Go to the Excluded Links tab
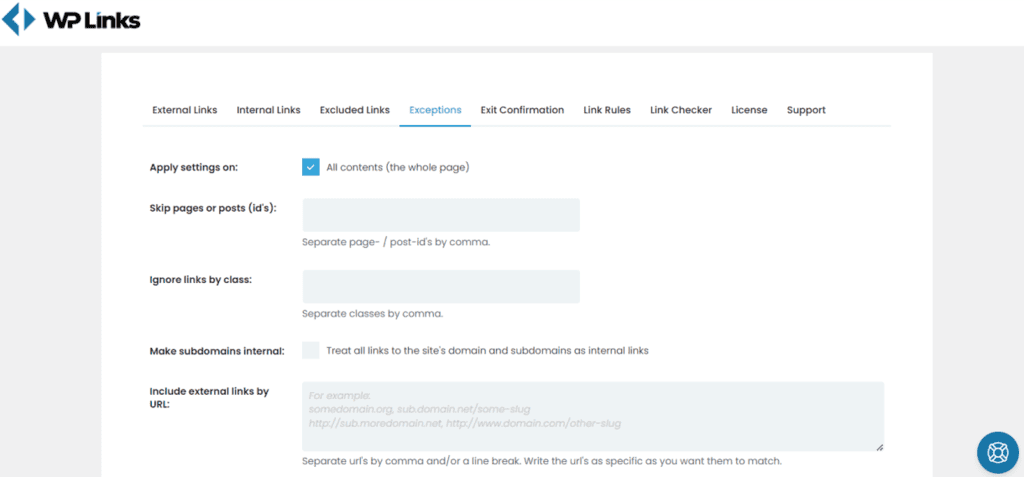Image resolution: width=1024 pixels, height=477 pixels. click(x=355, y=110)
